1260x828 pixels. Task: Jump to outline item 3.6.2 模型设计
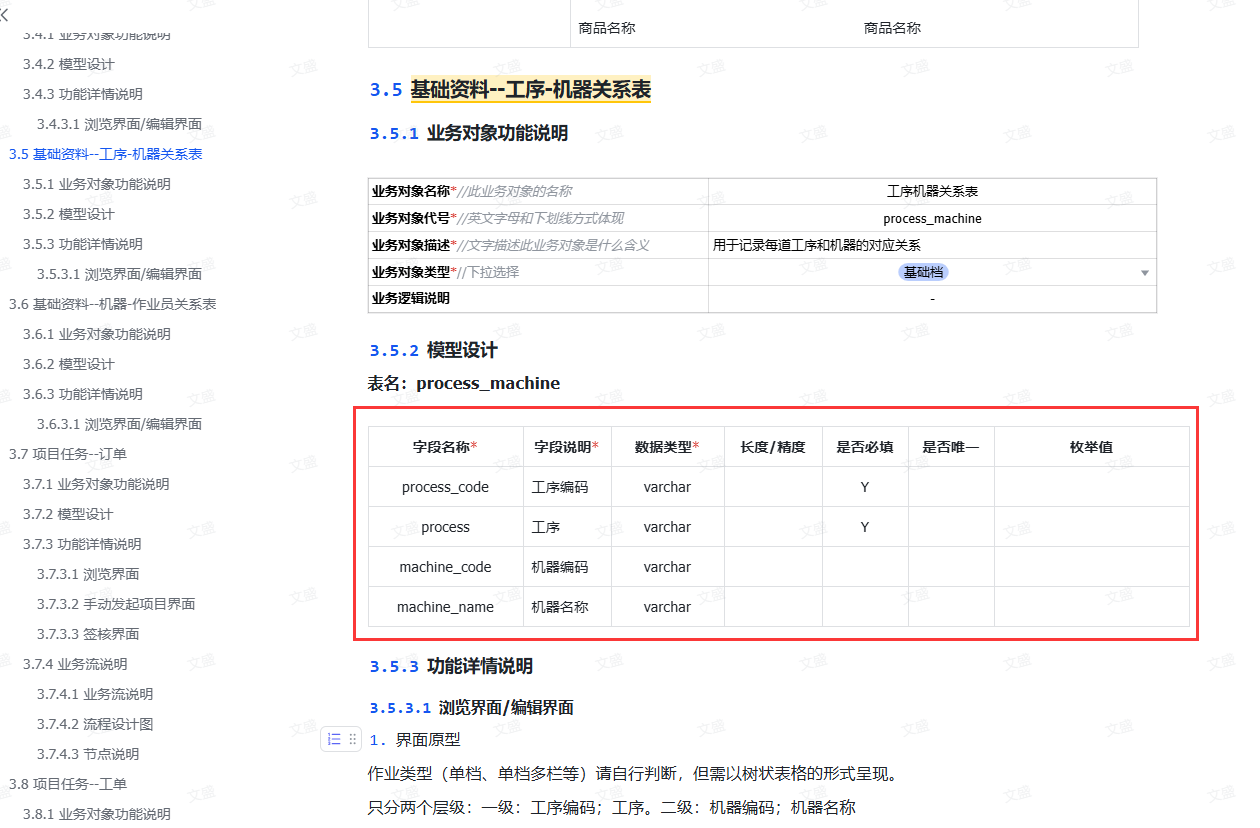point(69,364)
